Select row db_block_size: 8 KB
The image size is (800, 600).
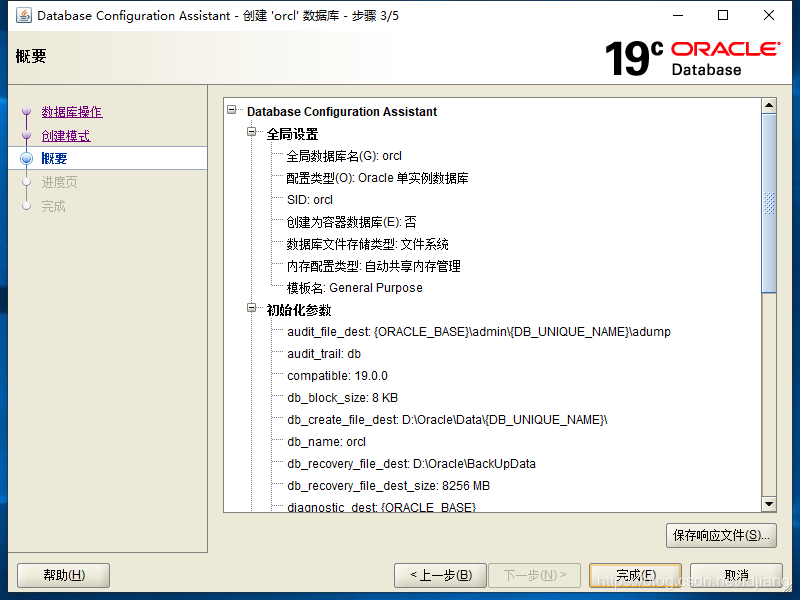tap(342, 398)
